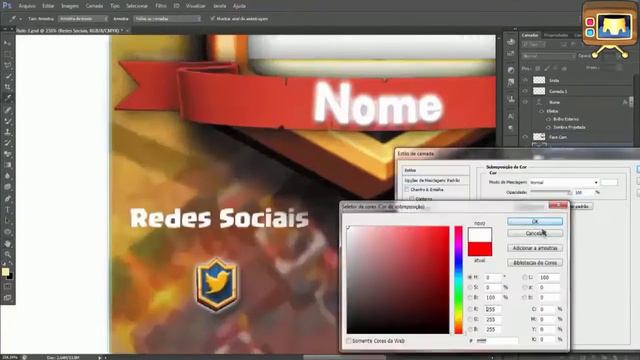Image resolution: width=640 pixels, height=360 pixels.
Task: Select the Blur tool
Action: pos(8,176)
